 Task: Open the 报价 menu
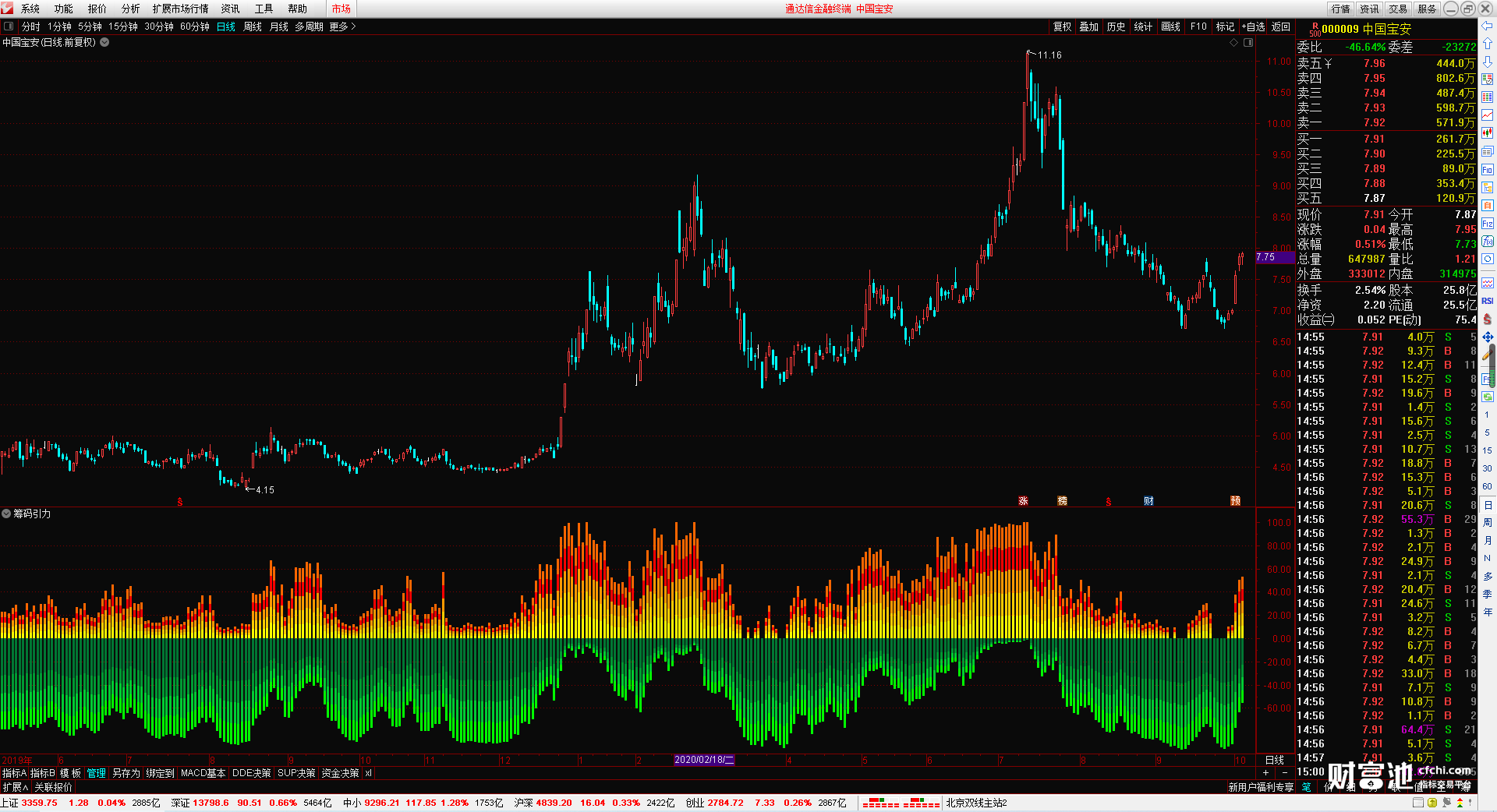(97, 9)
